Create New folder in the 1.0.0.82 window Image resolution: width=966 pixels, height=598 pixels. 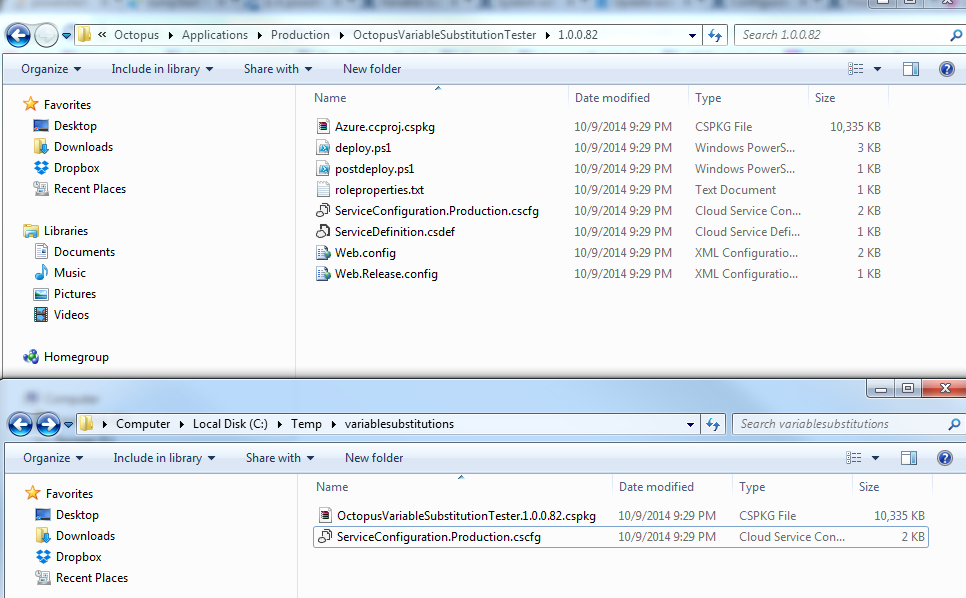(x=372, y=69)
